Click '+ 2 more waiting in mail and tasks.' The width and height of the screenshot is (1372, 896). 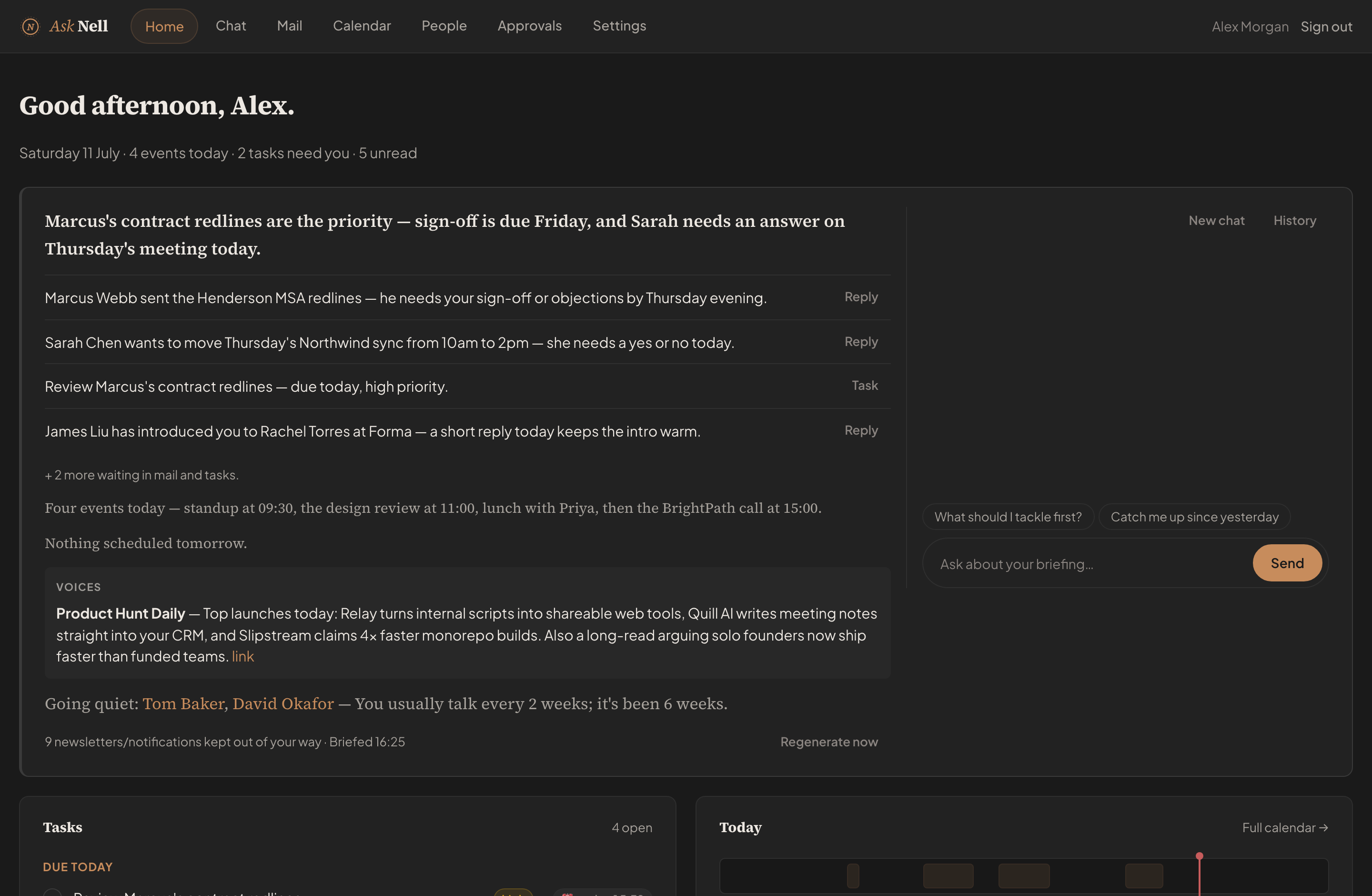(142, 475)
